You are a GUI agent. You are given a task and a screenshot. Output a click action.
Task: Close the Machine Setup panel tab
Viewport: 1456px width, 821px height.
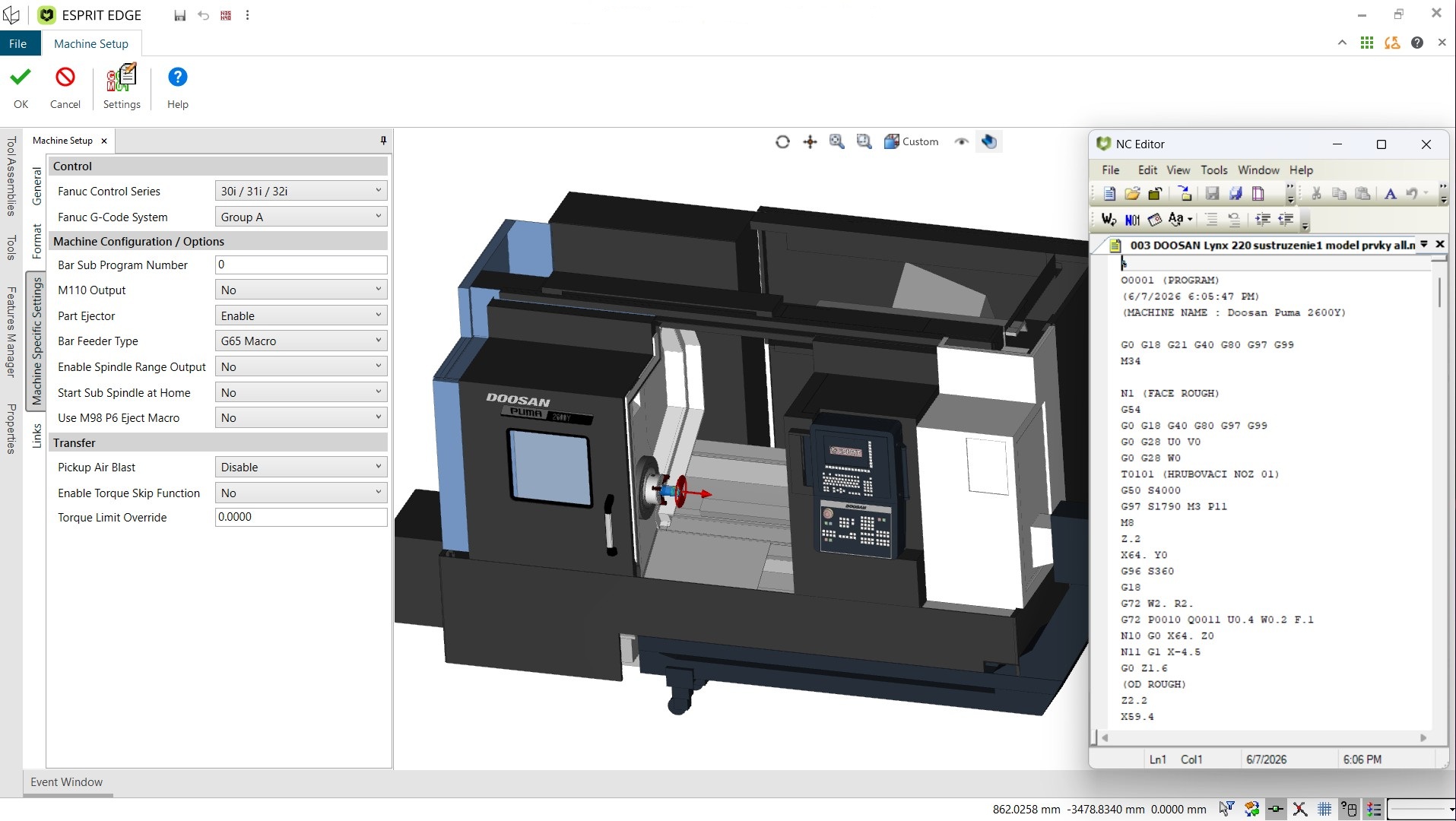104,141
